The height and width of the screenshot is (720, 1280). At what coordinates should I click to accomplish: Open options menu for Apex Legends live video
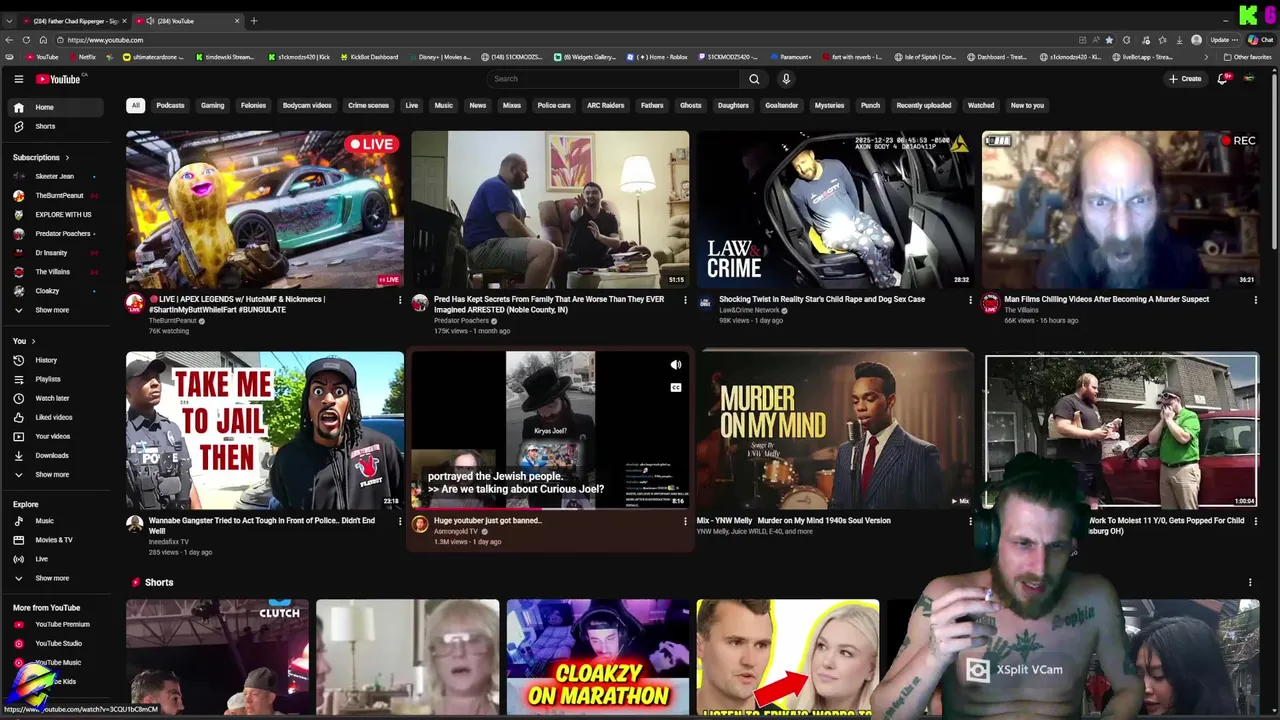(x=400, y=300)
